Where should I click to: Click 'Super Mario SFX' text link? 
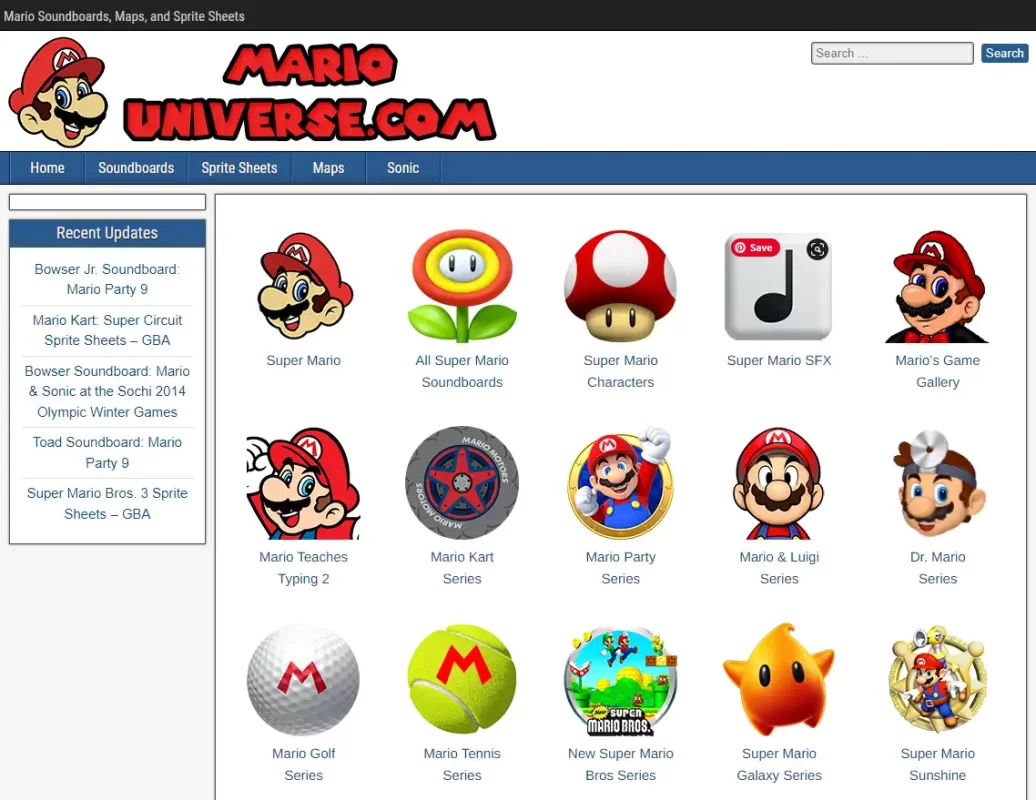click(x=779, y=360)
